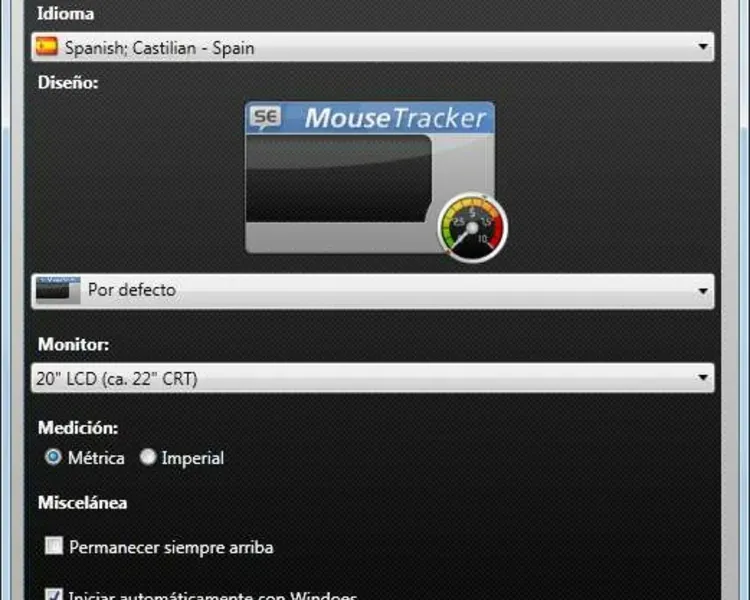750x600 pixels.
Task: Enable Permanecer siempre arriba checkbox
Action: click(x=54, y=545)
